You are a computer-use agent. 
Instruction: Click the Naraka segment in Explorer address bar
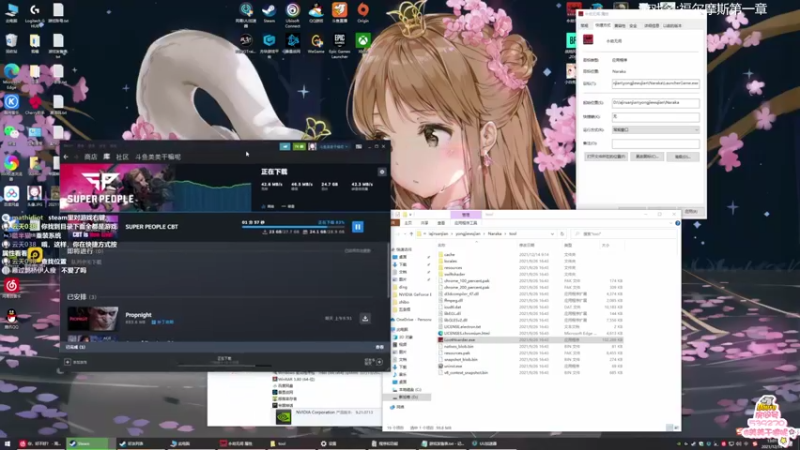pyautogui.click(x=494, y=234)
